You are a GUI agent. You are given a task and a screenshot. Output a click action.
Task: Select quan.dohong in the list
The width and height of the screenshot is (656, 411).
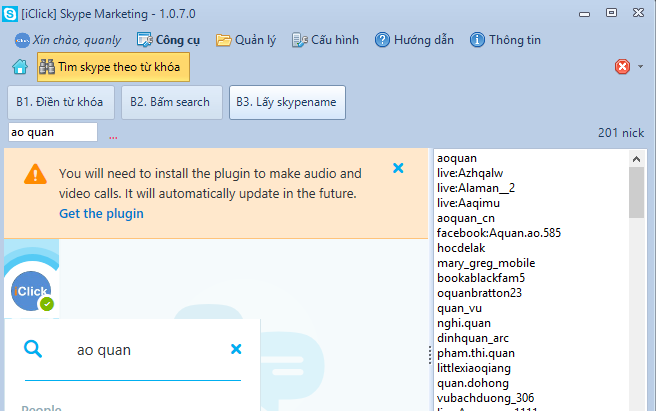coord(473,383)
